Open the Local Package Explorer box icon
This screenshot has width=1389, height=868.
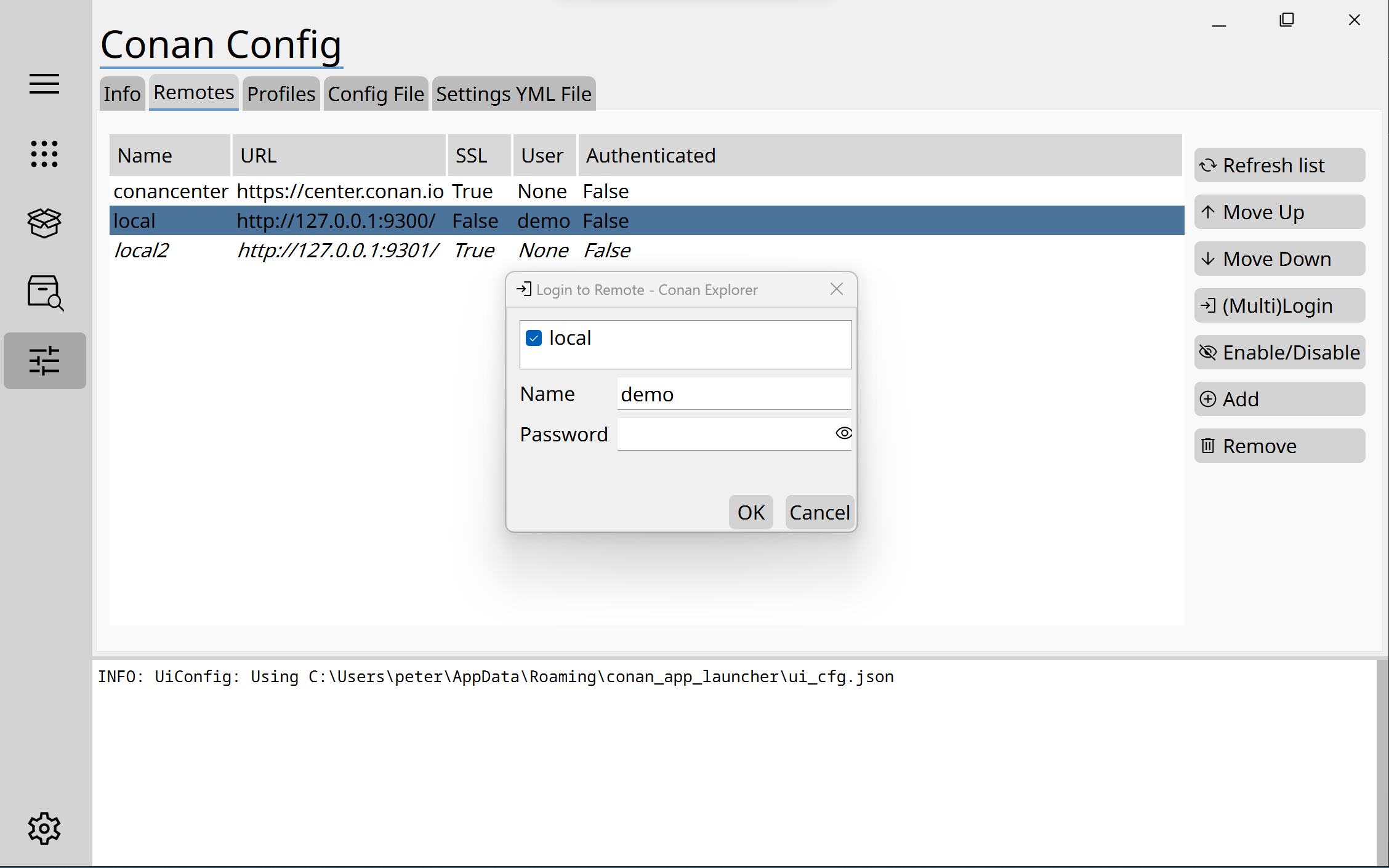44,223
